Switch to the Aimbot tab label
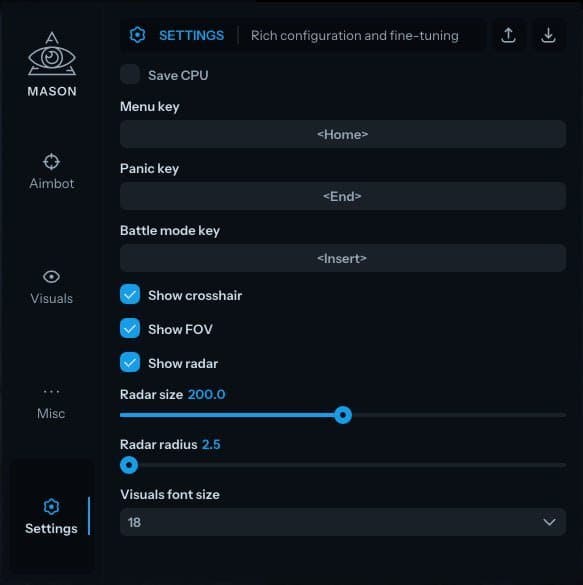Screen dimensions: 583x585 [x=52, y=184]
